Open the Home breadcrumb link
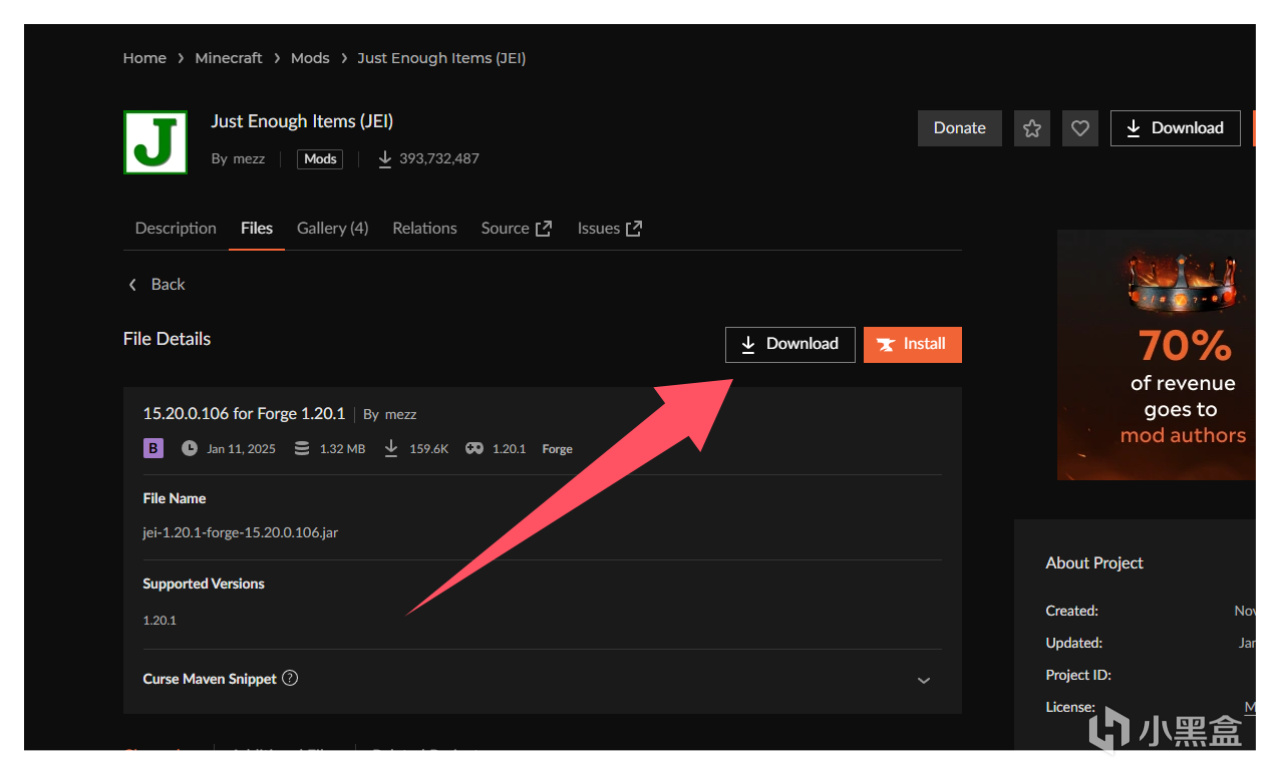This screenshot has height=775, width=1280. coord(144,58)
